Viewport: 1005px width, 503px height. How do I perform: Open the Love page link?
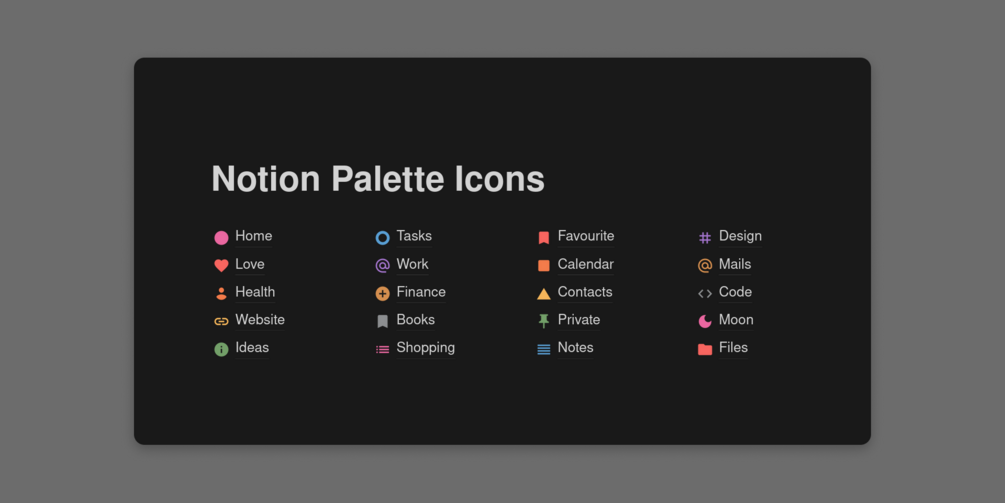click(x=249, y=264)
